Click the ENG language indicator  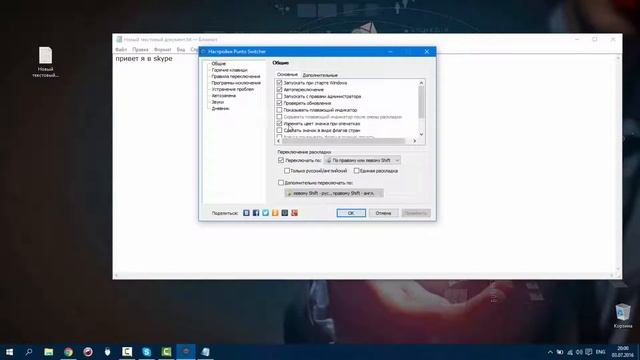[x=600, y=352]
